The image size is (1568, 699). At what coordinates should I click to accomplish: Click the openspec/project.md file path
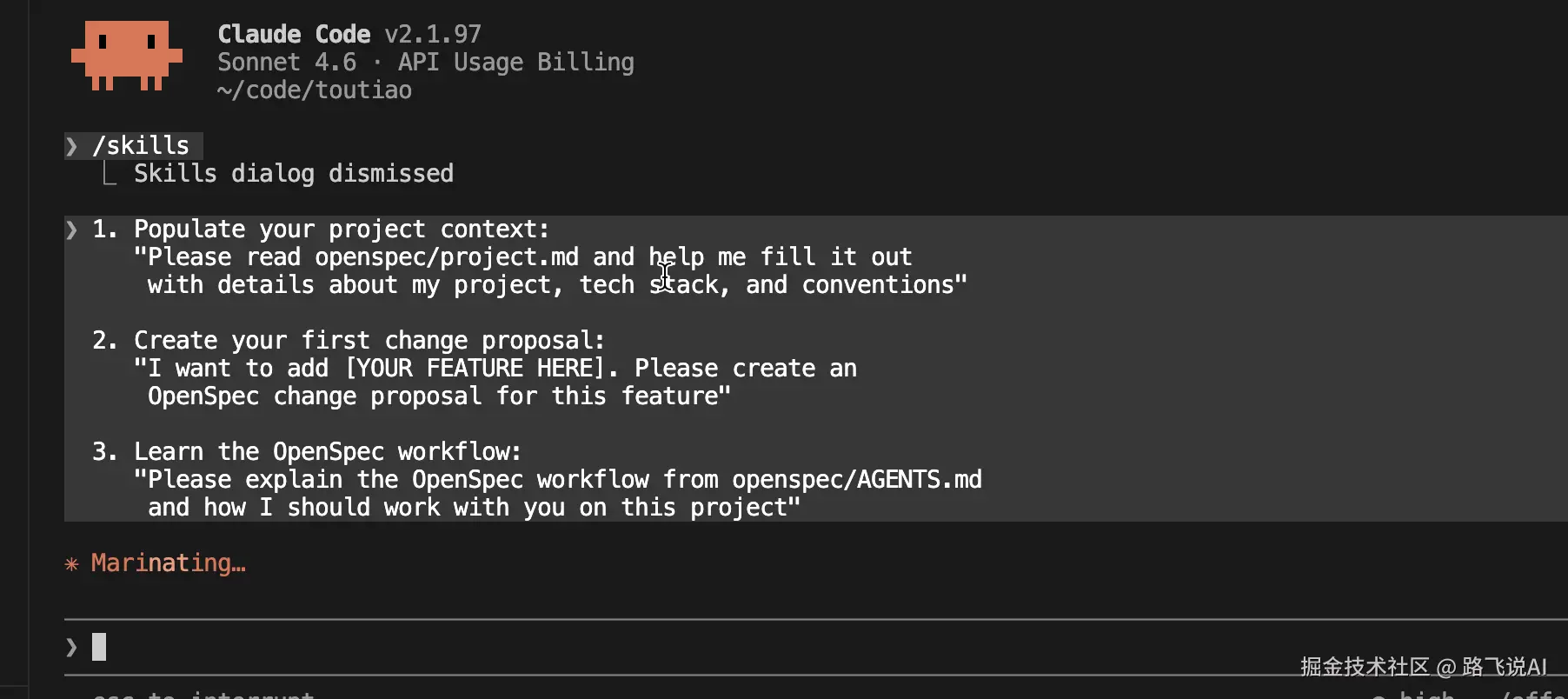[x=447, y=257]
